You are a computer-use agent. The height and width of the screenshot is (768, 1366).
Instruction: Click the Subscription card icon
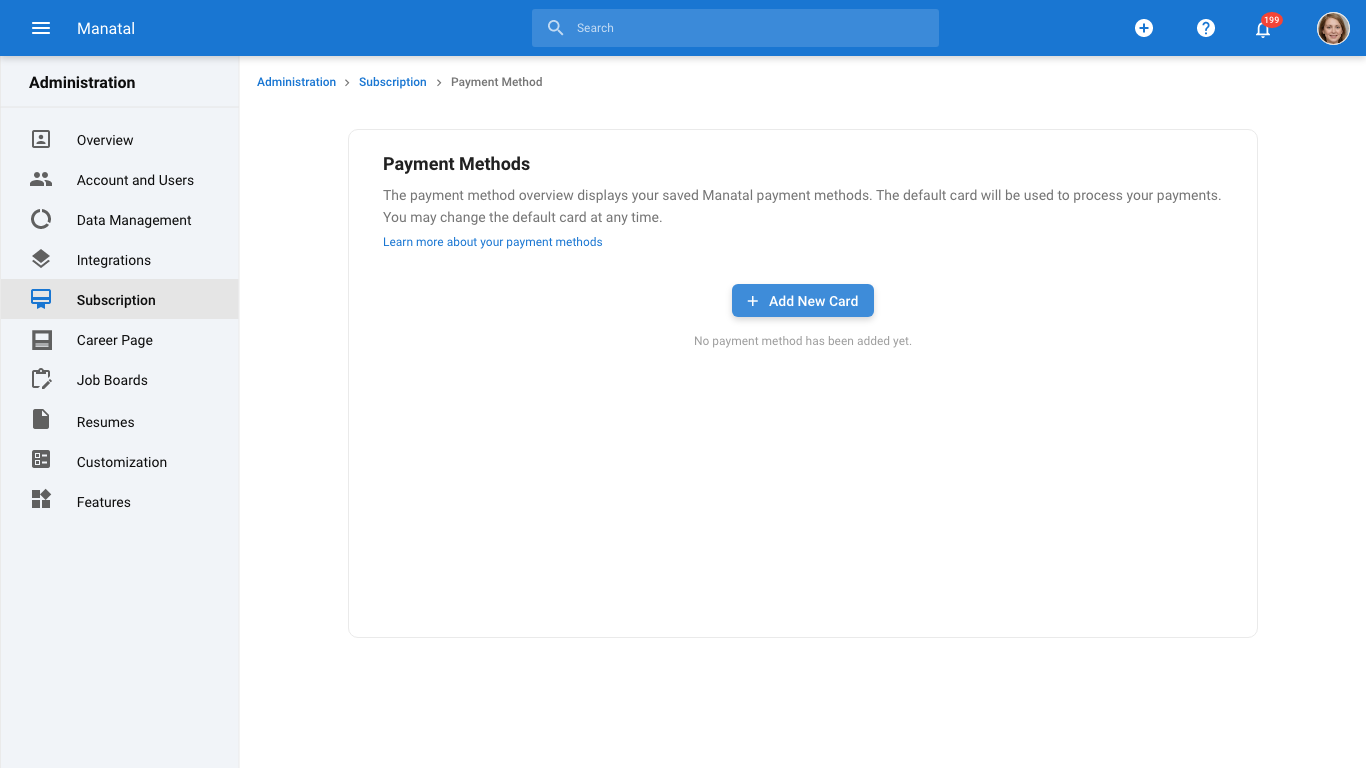point(41,299)
